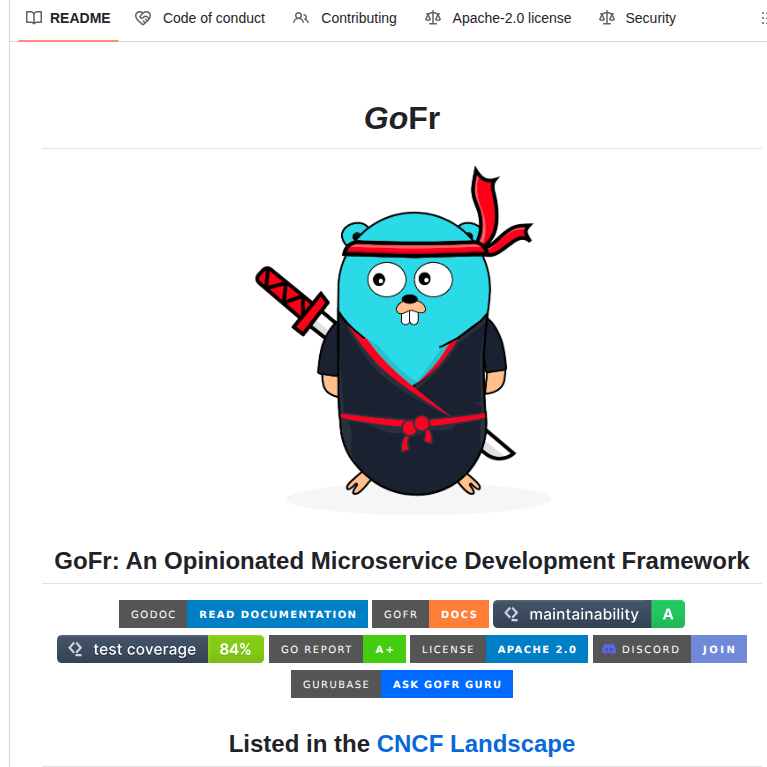Screen dimensions: 767x767
Task: Open the test coverage 84% badge
Action: (x=160, y=649)
